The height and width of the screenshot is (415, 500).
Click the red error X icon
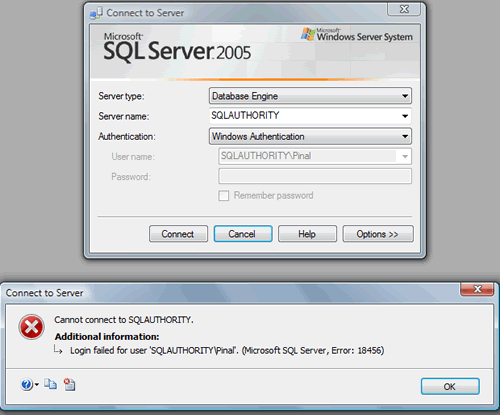click(x=31, y=327)
